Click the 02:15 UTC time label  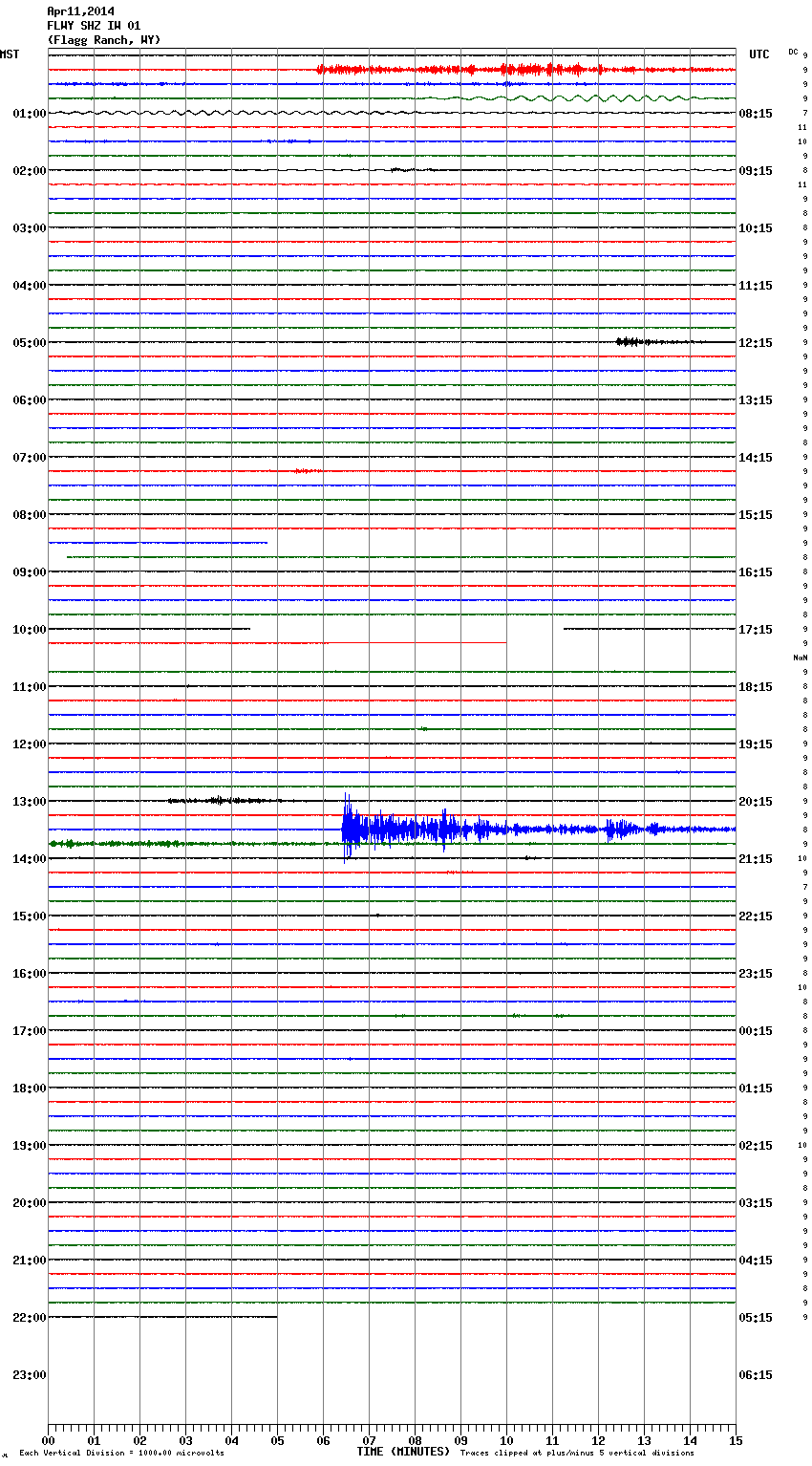pyautogui.click(x=756, y=1146)
